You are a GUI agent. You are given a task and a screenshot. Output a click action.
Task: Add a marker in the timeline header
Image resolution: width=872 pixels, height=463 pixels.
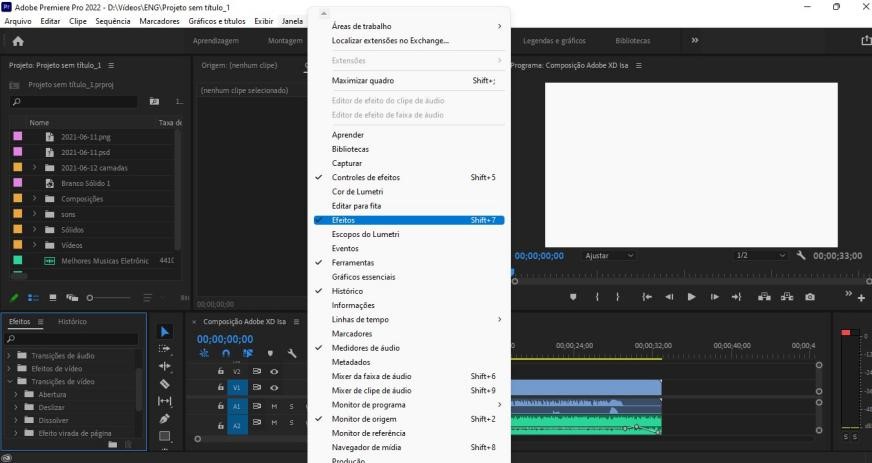click(x=270, y=354)
